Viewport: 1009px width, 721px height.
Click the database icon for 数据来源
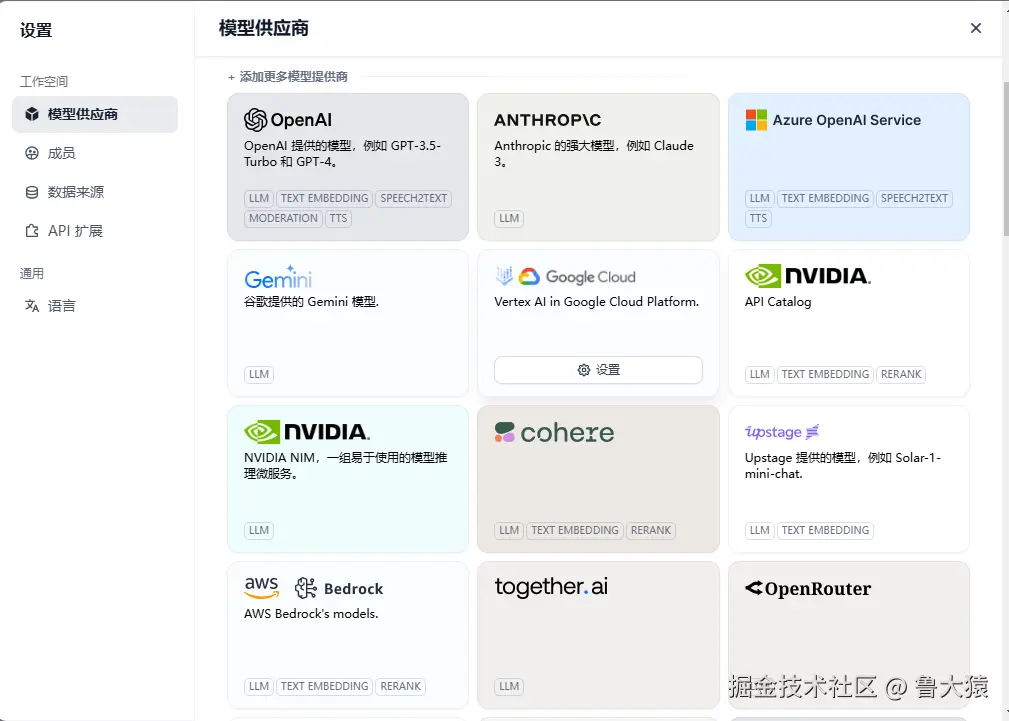32,192
